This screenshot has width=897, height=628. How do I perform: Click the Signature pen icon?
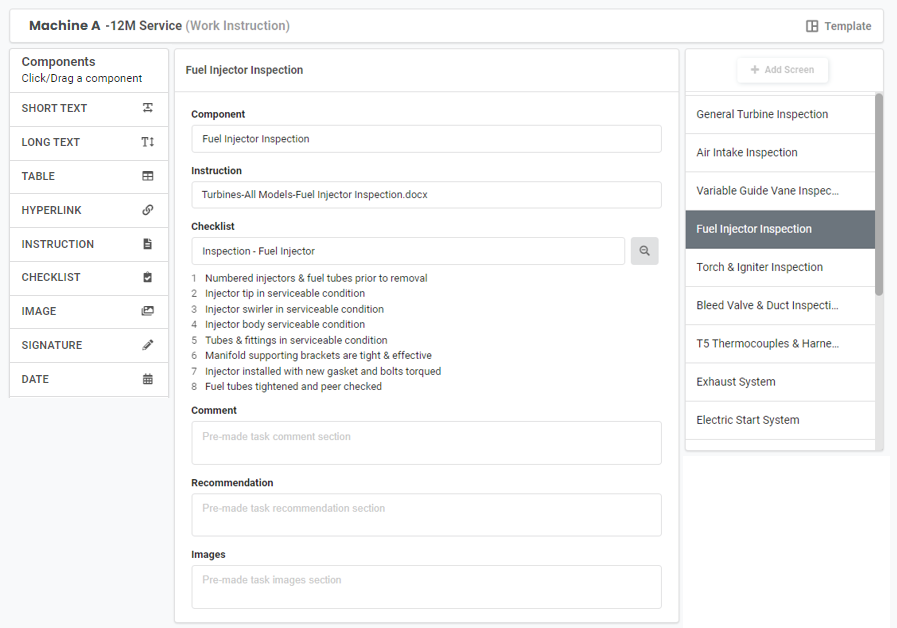coord(148,345)
